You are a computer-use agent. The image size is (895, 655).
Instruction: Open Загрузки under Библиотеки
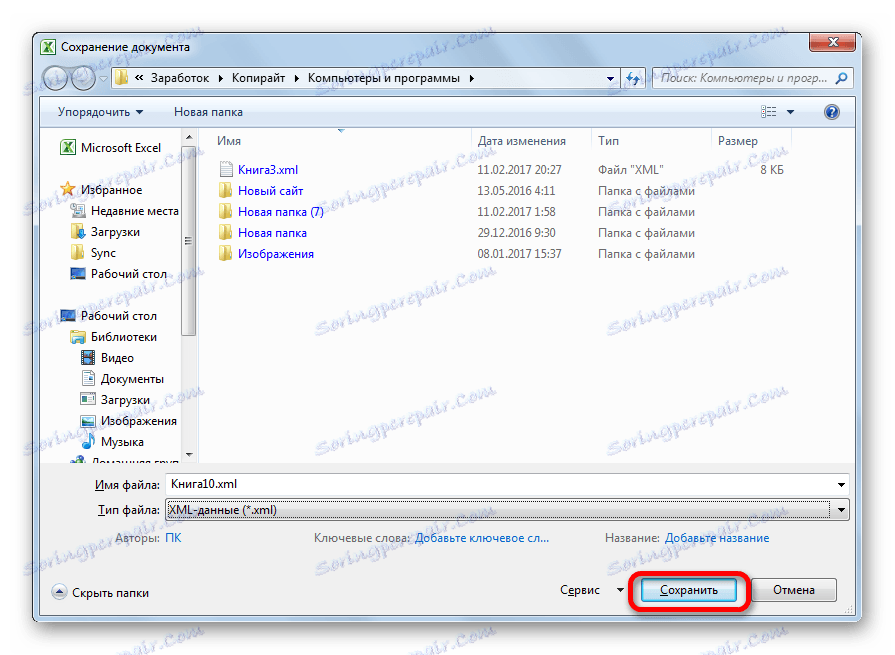click(115, 400)
